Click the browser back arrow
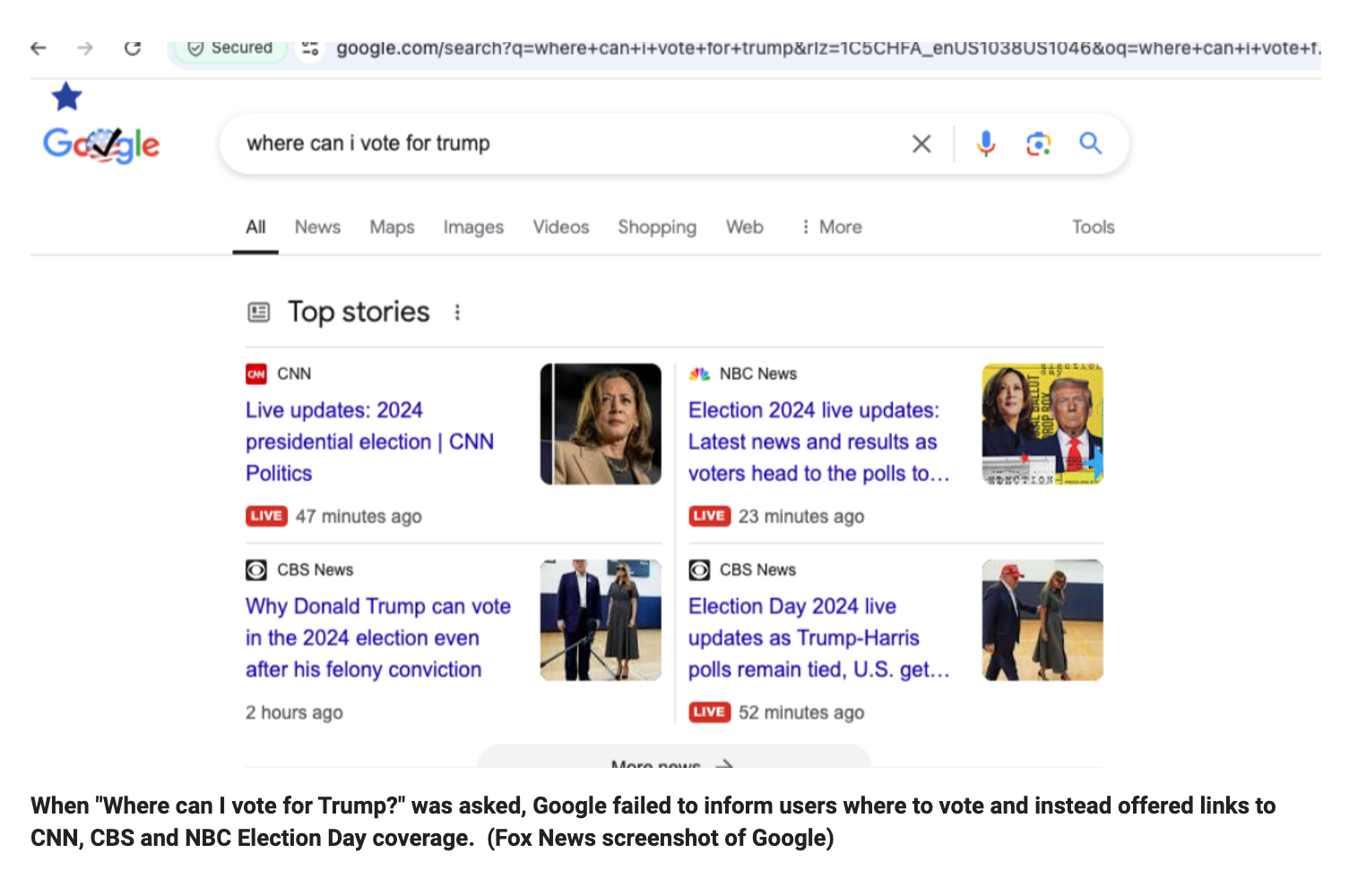 (x=39, y=48)
